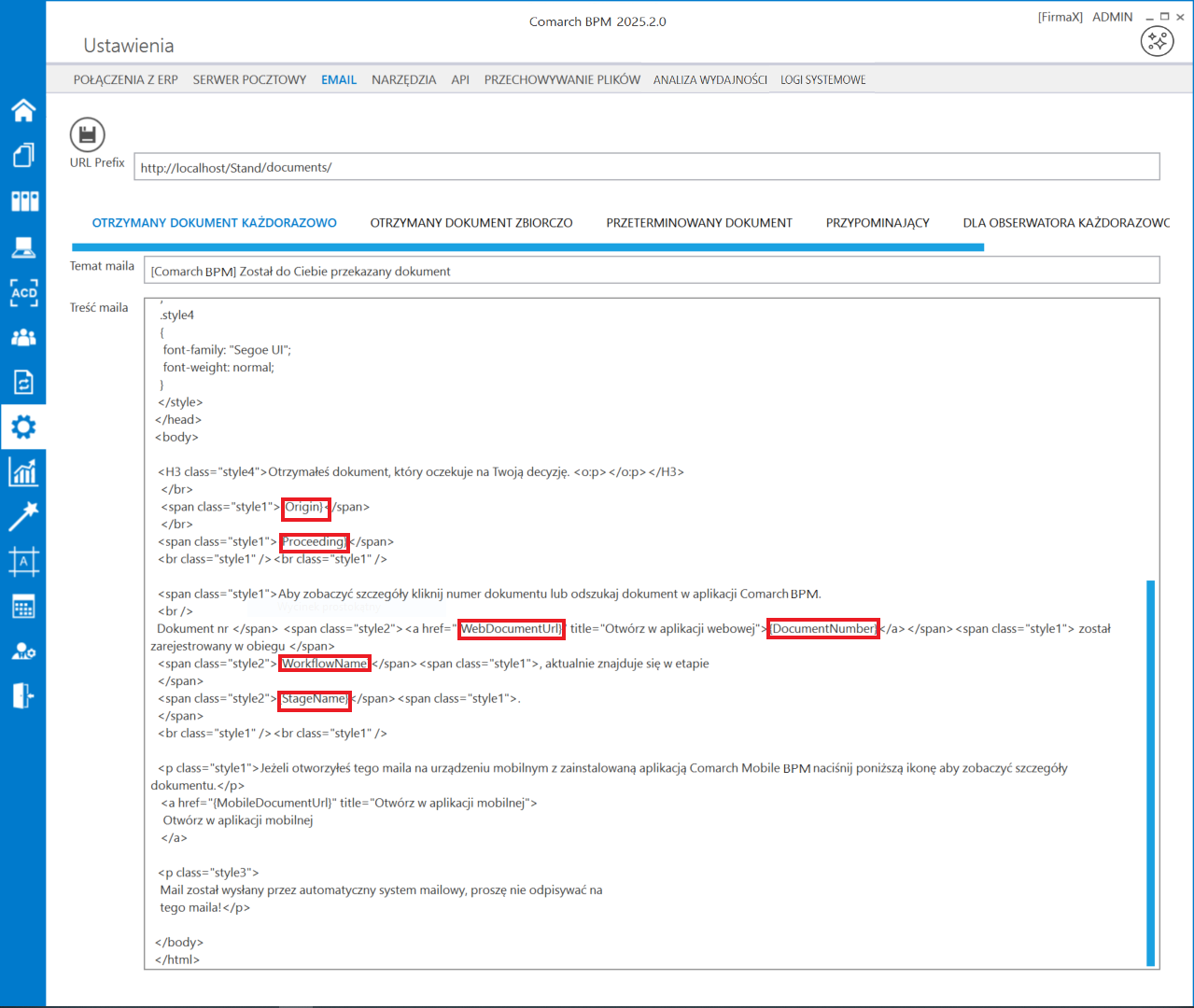Select the EMAIL tab
Image resolution: width=1194 pixels, height=1008 pixels.
point(339,79)
